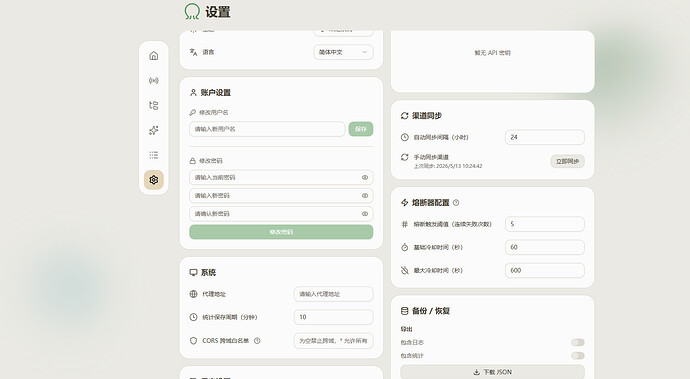The image size is (690, 379).
Task: Focus the confirm new password input field
Action: 281,213
